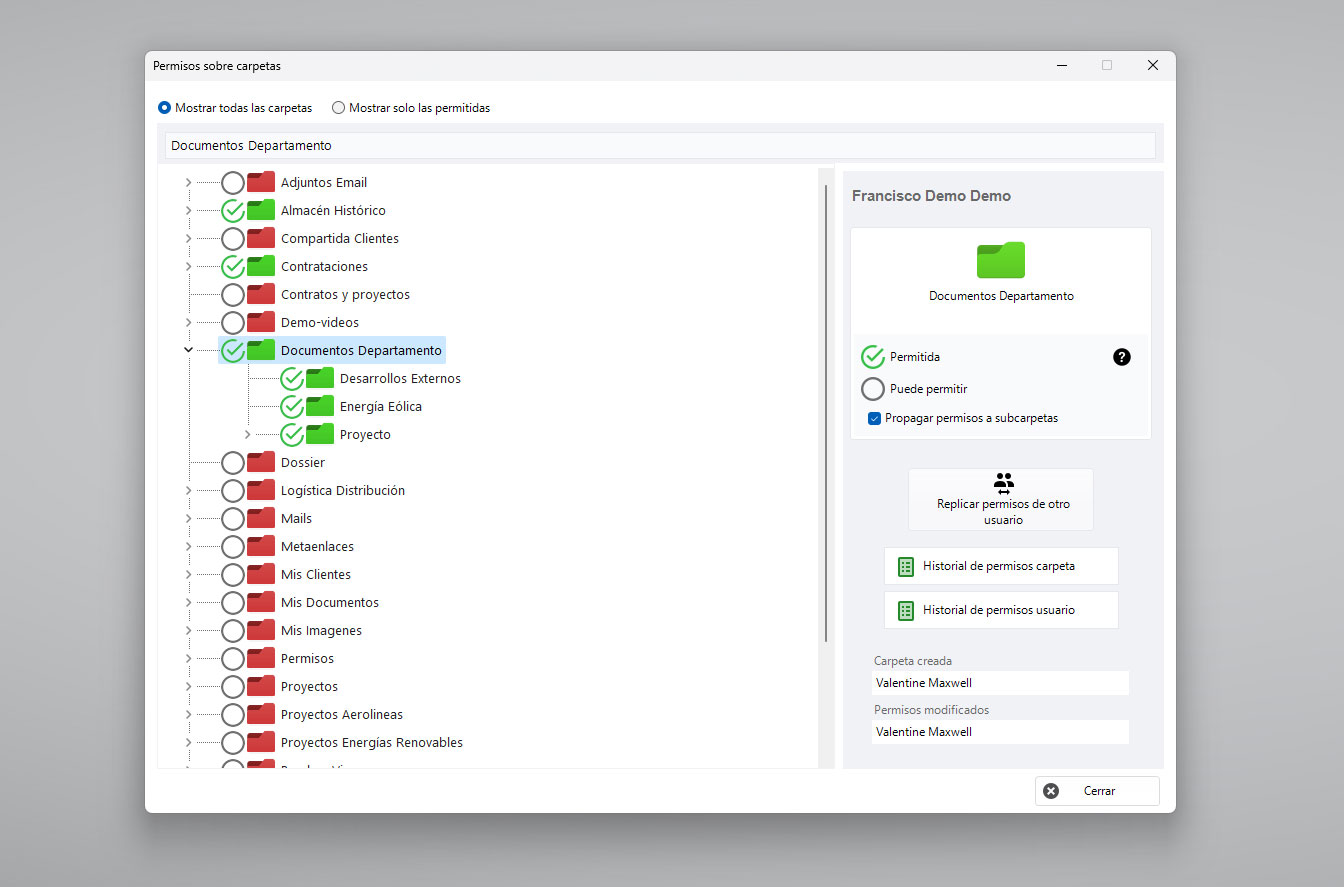Click the red folder icon for Adjuntos Email
The height and width of the screenshot is (887, 1344).
[x=261, y=182]
